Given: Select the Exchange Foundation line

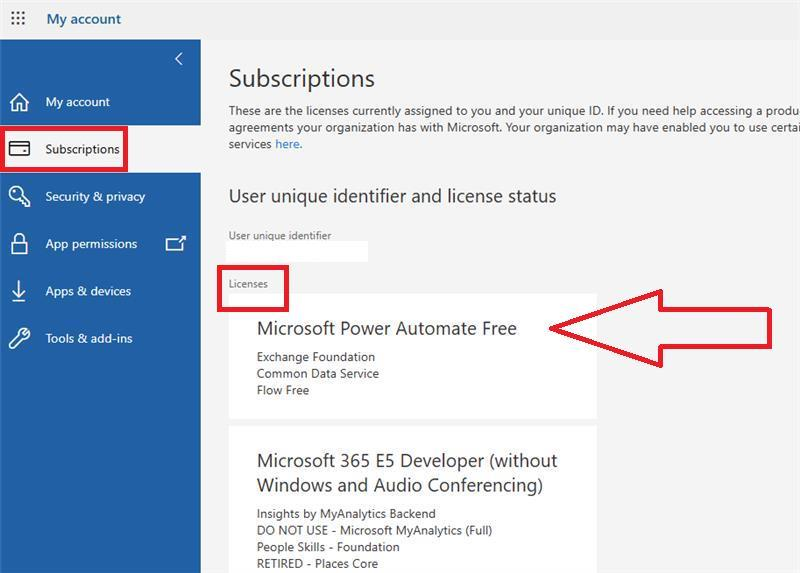Looking at the screenshot, I should 316,357.
